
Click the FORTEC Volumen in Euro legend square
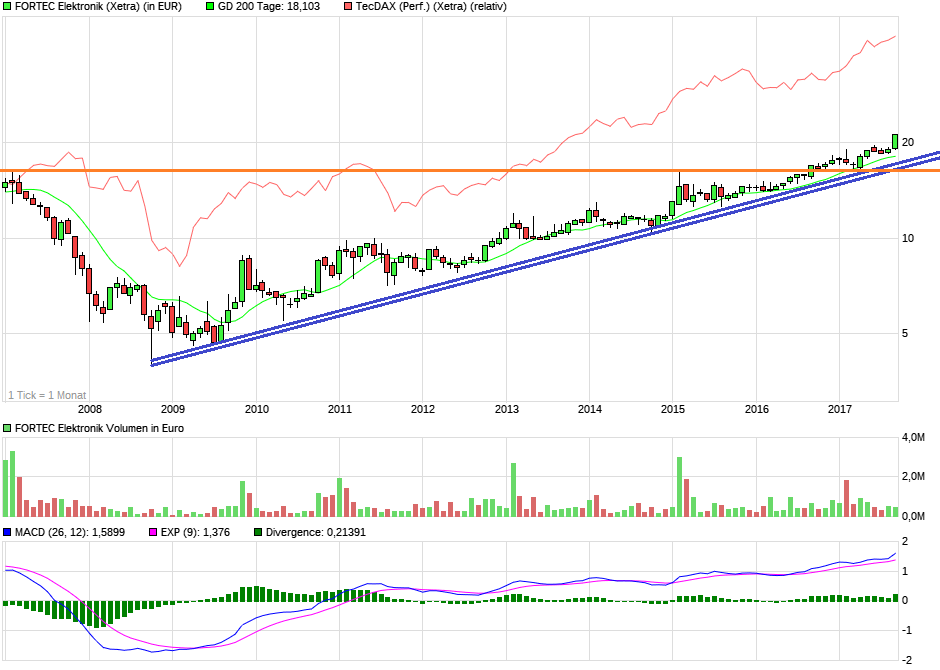click(x=6, y=427)
